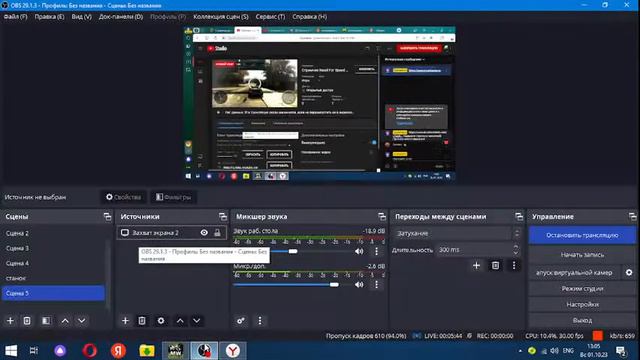The width and height of the screenshot is (640, 360).
Task: Open source Свойства button
Action: click(124, 197)
